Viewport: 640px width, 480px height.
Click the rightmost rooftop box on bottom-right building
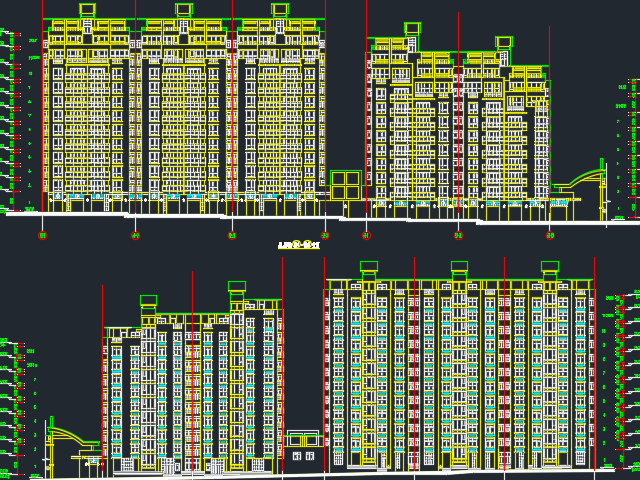tap(549, 267)
